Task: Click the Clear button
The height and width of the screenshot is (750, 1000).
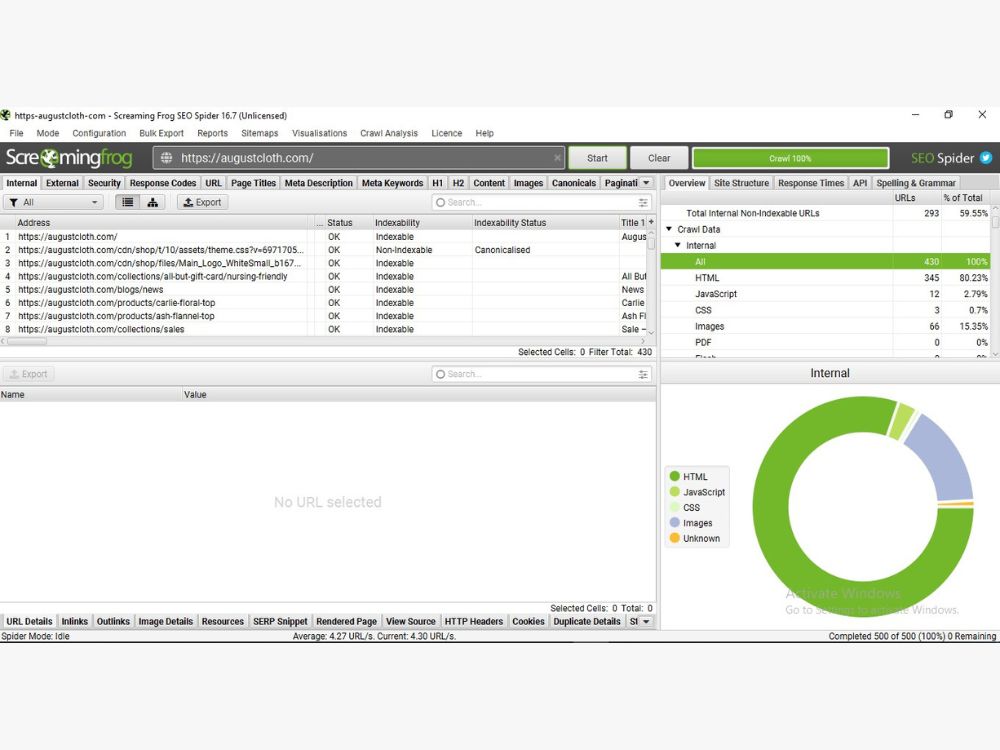Action: click(659, 158)
